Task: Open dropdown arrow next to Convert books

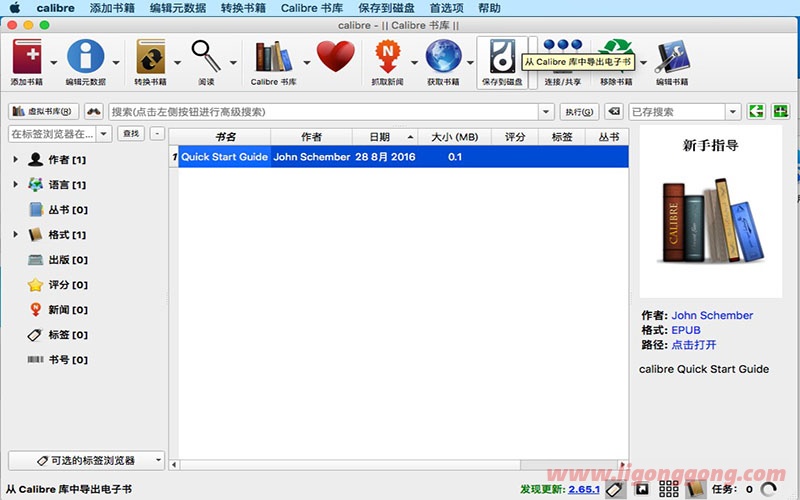Action: [177, 63]
